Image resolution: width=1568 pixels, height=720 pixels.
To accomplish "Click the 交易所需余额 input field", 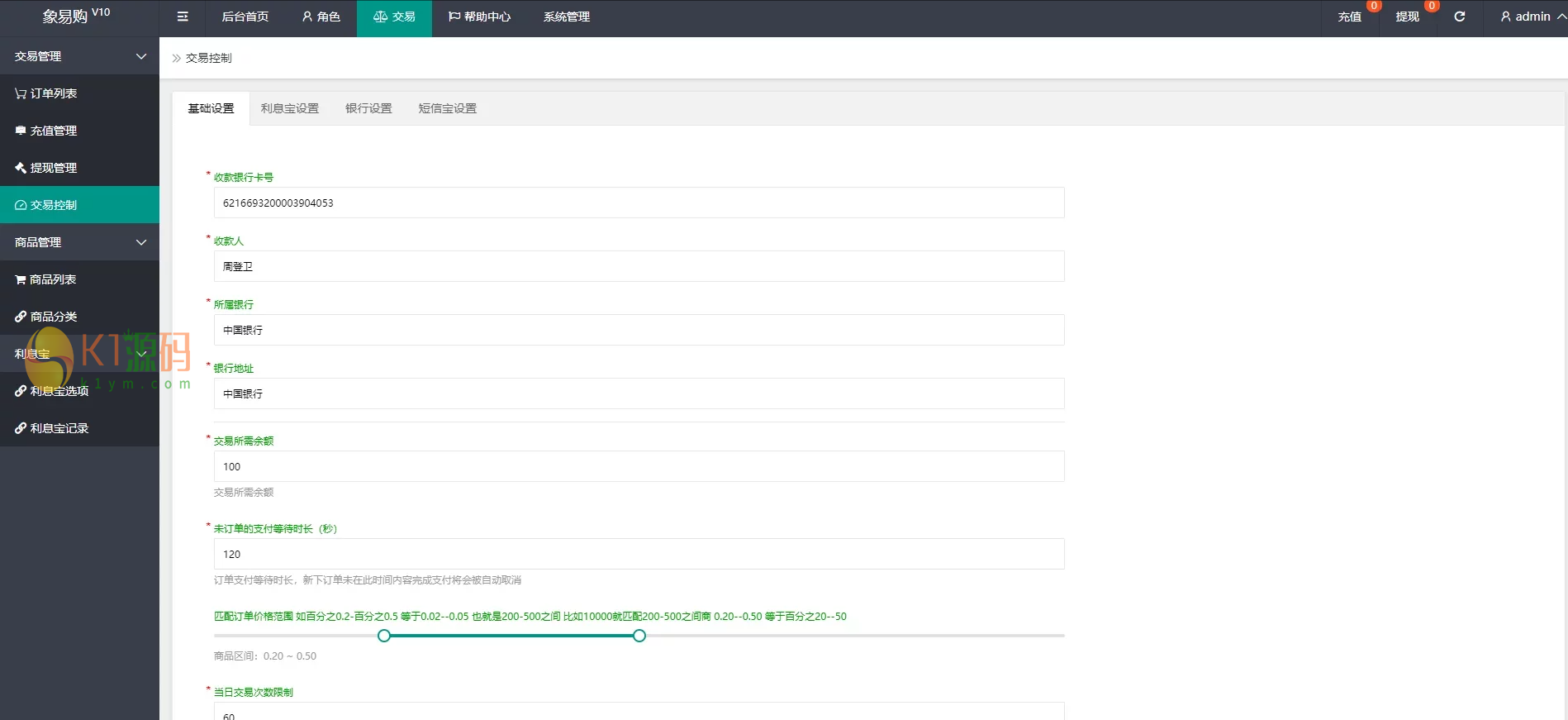I will tap(639, 466).
